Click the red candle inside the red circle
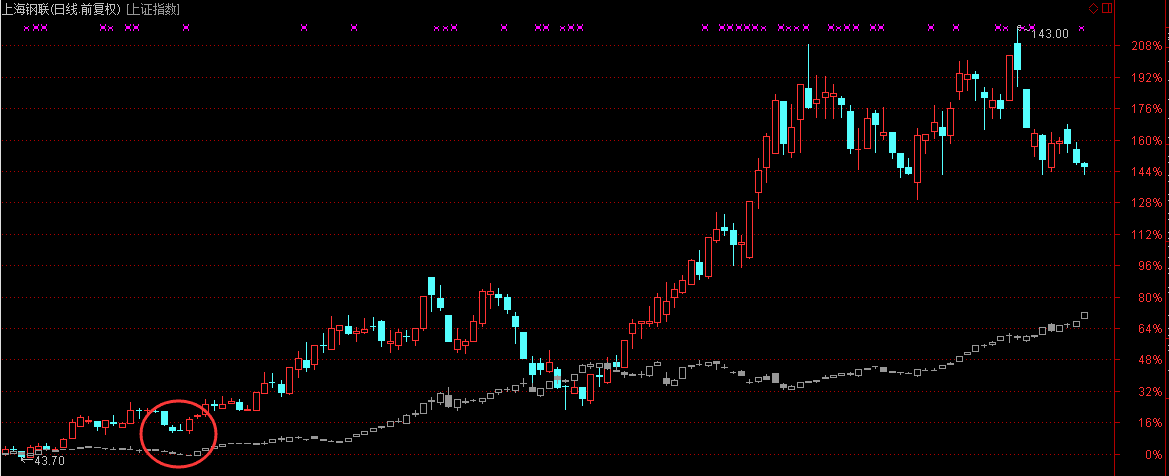Image resolution: width=1169 pixels, height=476 pixels. (189, 425)
